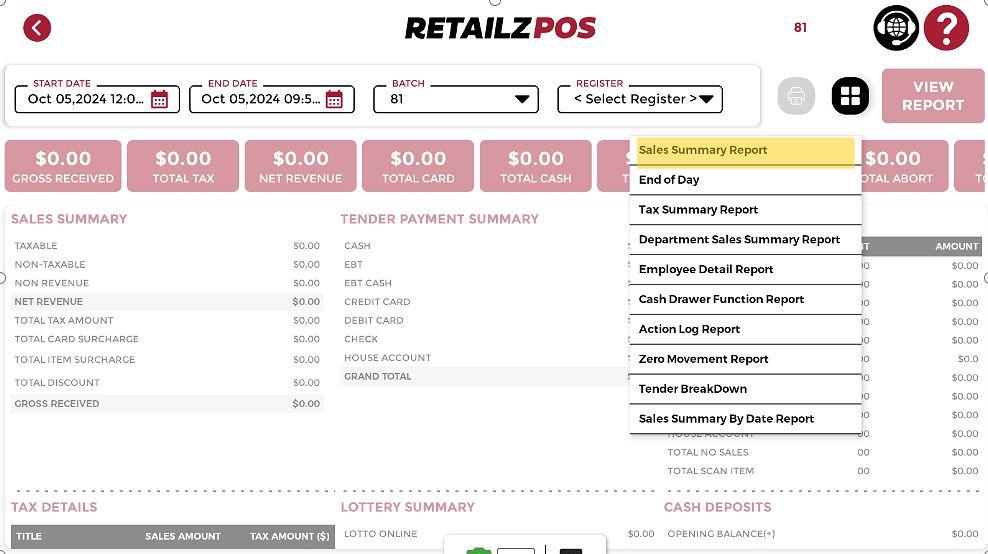The width and height of the screenshot is (988, 554).
Task: Select End of Day report
Action: [x=745, y=180]
